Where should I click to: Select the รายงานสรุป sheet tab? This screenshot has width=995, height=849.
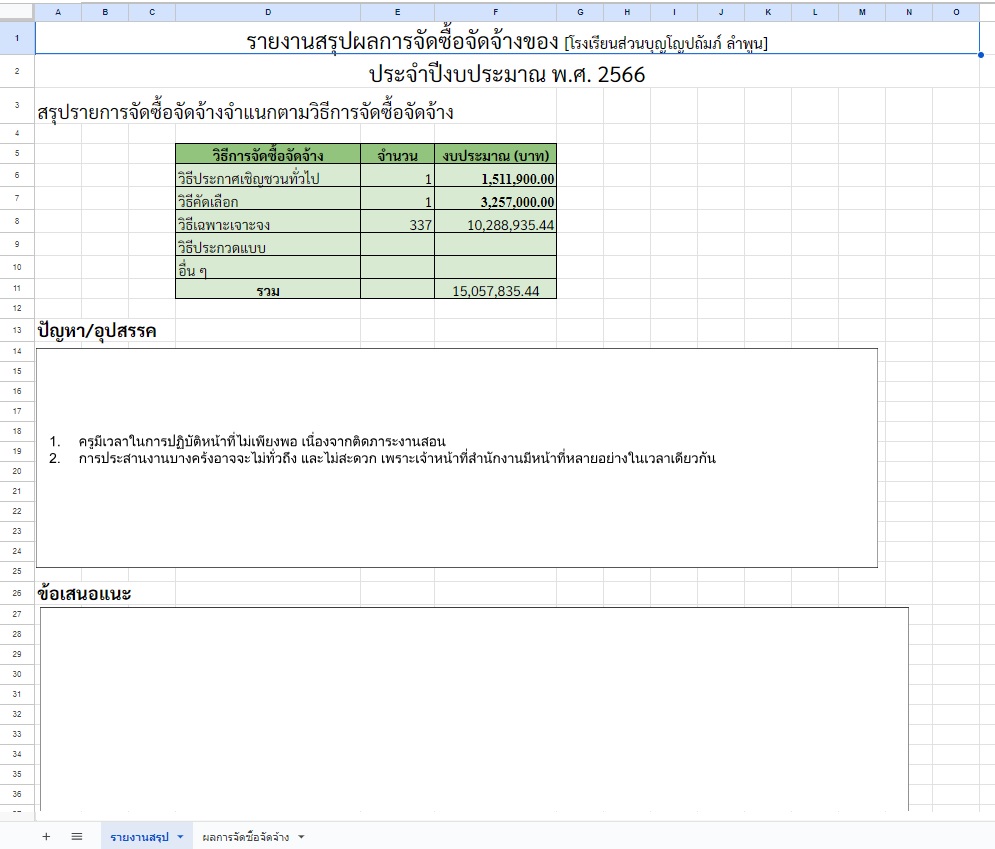pos(139,837)
